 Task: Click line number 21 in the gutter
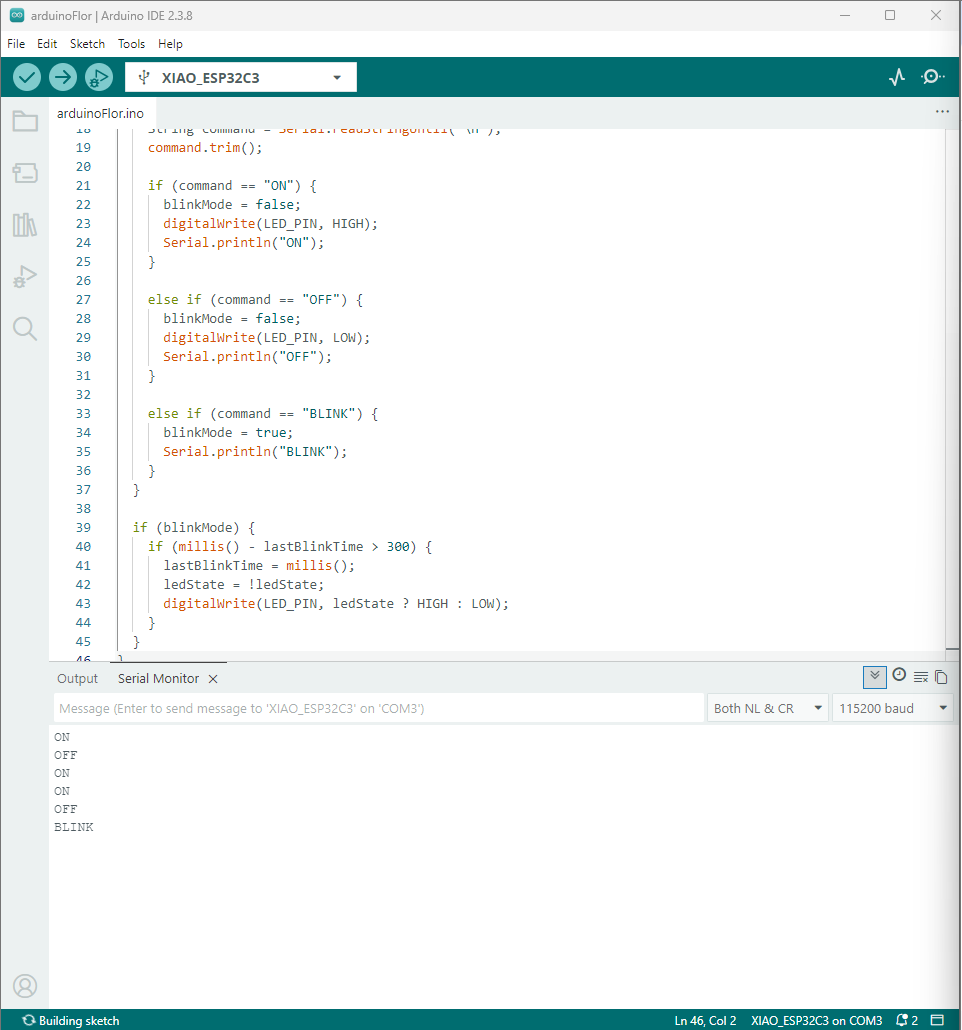pos(83,186)
